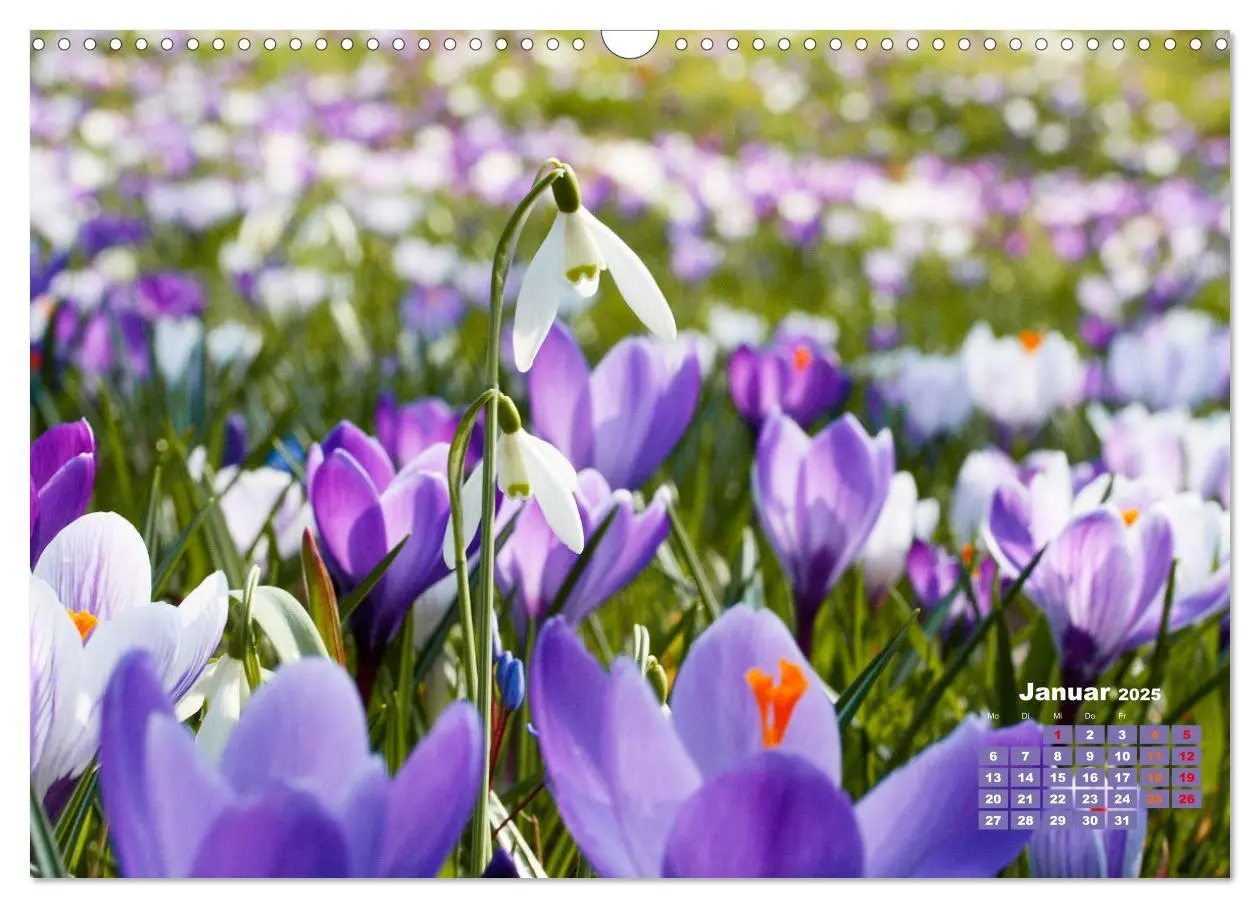Click calendar day 1 in red
The height and width of the screenshot is (908, 1260).
(x=1057, y=735)
